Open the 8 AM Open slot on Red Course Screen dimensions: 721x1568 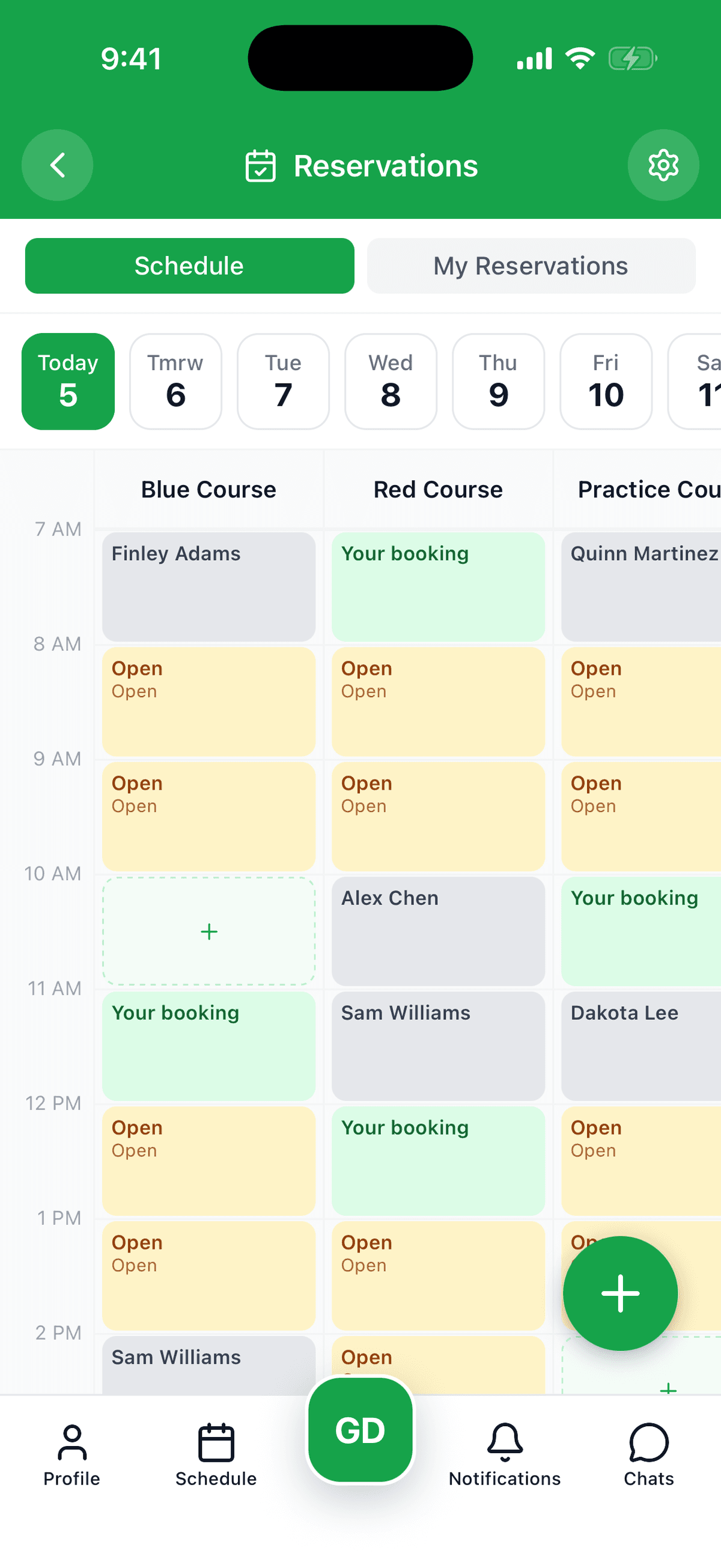[438, 701]
